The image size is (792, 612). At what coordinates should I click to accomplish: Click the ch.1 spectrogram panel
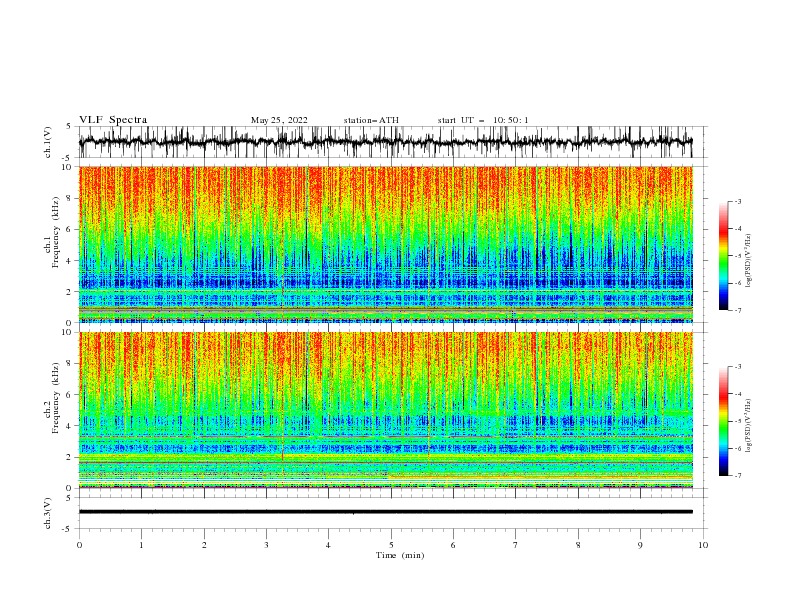click(386, 244)
